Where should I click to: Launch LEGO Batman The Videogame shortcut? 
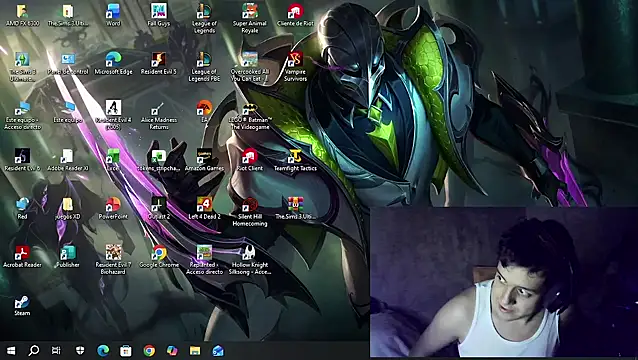coord(250,116)
